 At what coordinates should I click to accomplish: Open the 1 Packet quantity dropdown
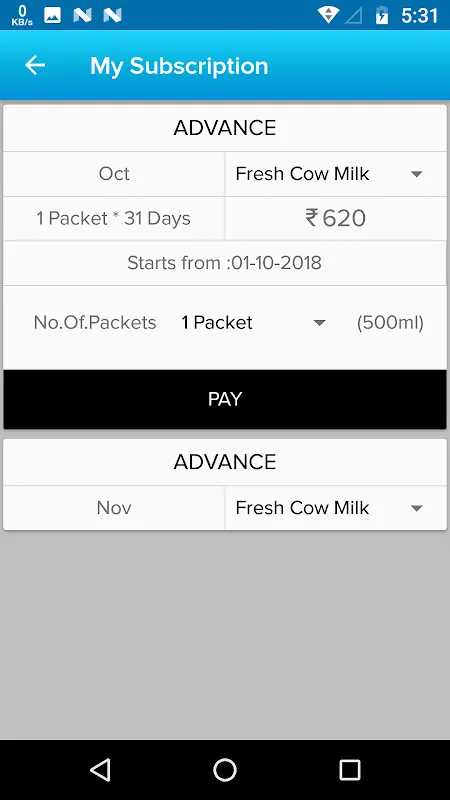[x=254, y=322]
